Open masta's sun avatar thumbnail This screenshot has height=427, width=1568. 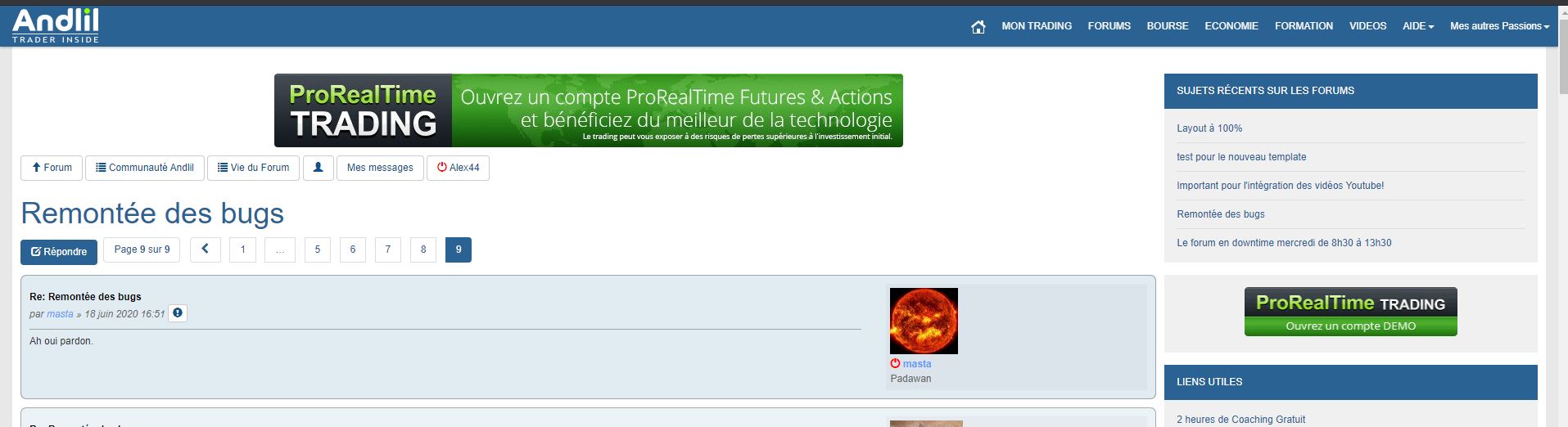pyautogui.click(x=924, y=321)
